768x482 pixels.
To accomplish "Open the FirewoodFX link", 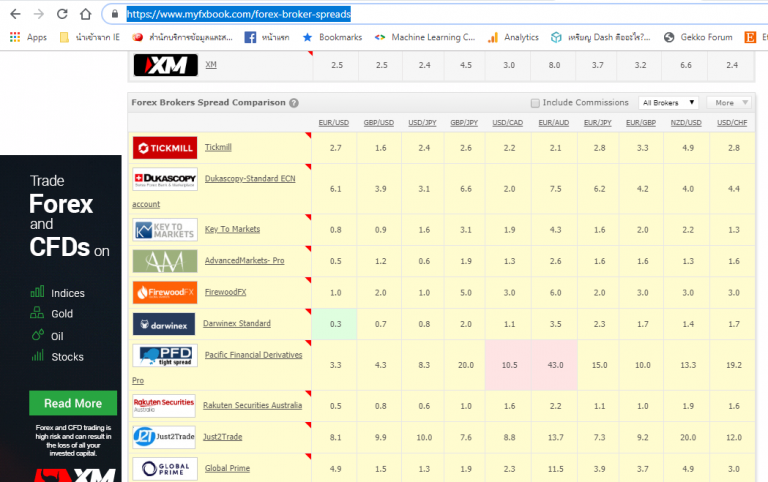I will click(x=225, y=291).
